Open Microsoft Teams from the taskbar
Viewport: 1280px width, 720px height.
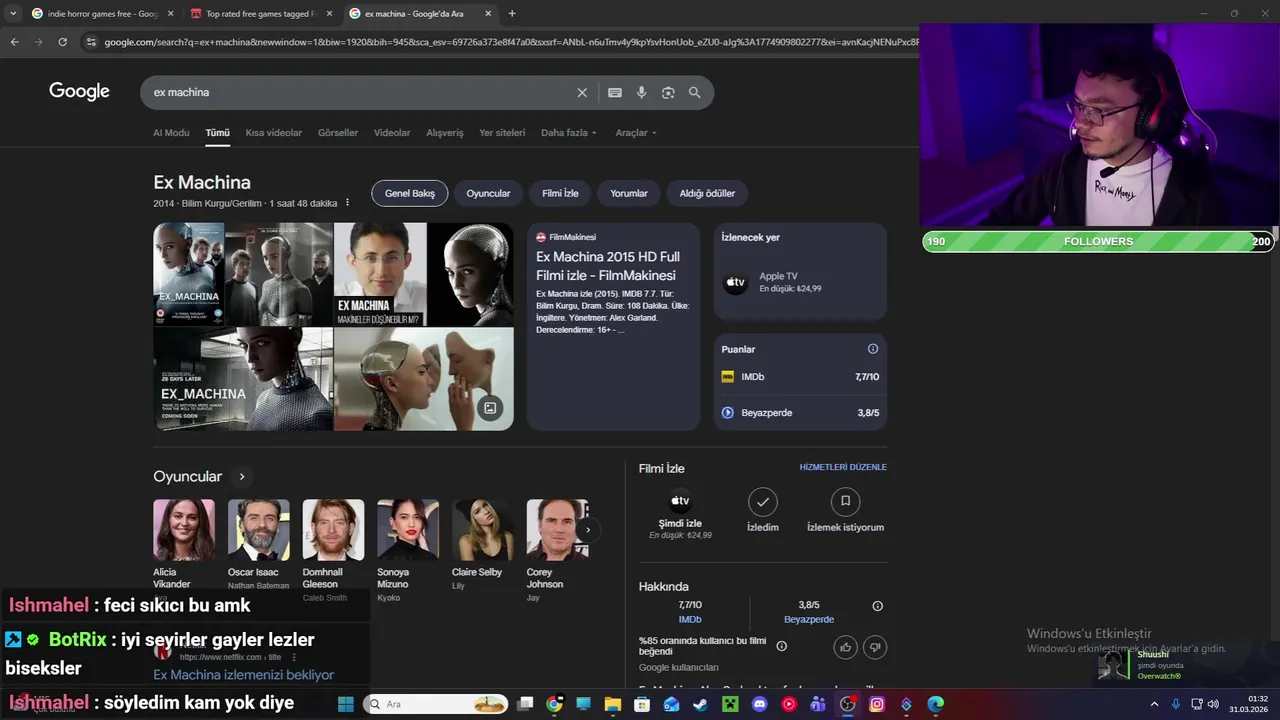(818, 704)
